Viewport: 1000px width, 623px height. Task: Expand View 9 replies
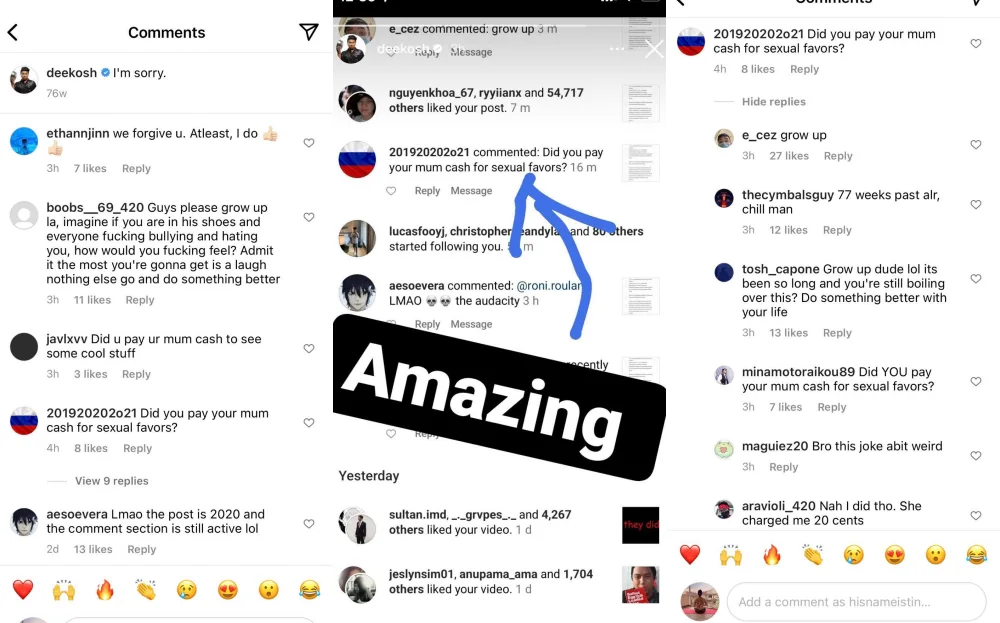point(112,481)
